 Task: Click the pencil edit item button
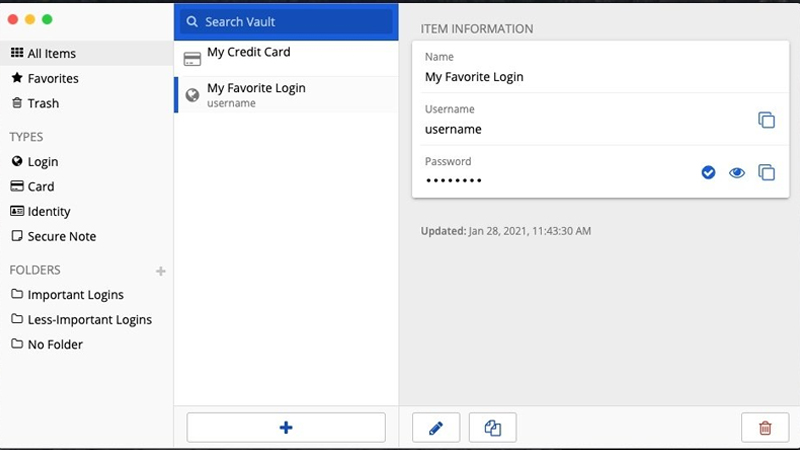tap(436, 428)
